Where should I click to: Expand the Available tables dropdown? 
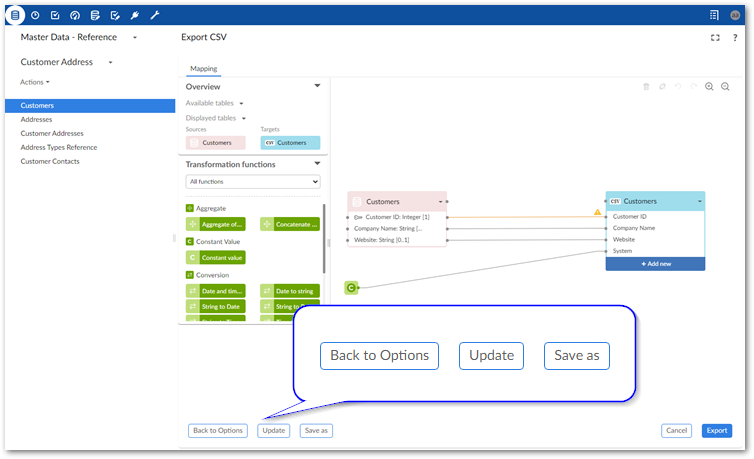tap(241, 103)
